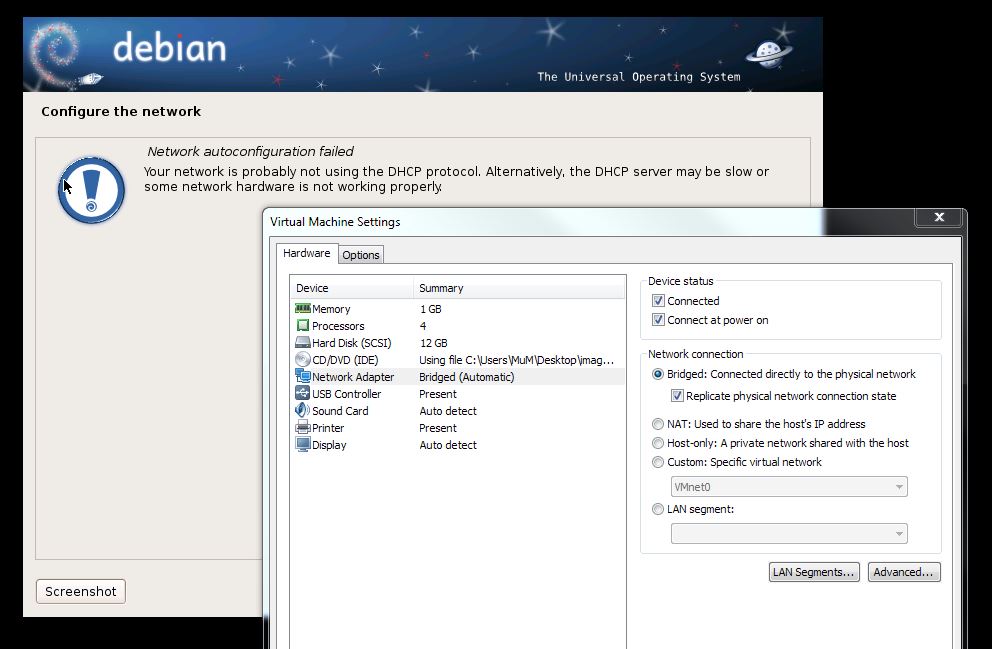The image size is (992, 649).
Task: Click 'Network autoconfiguration failed' heading
Action: pyautogui.click(x=250, y=151)
